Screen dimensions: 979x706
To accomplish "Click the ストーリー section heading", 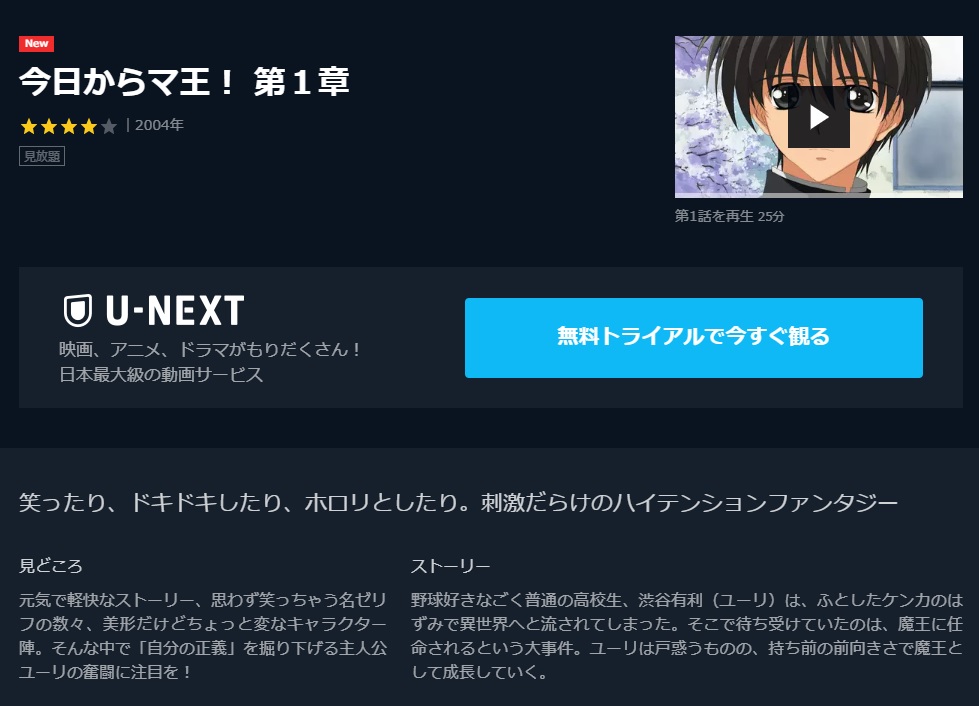I will click(x=450, y=566).
